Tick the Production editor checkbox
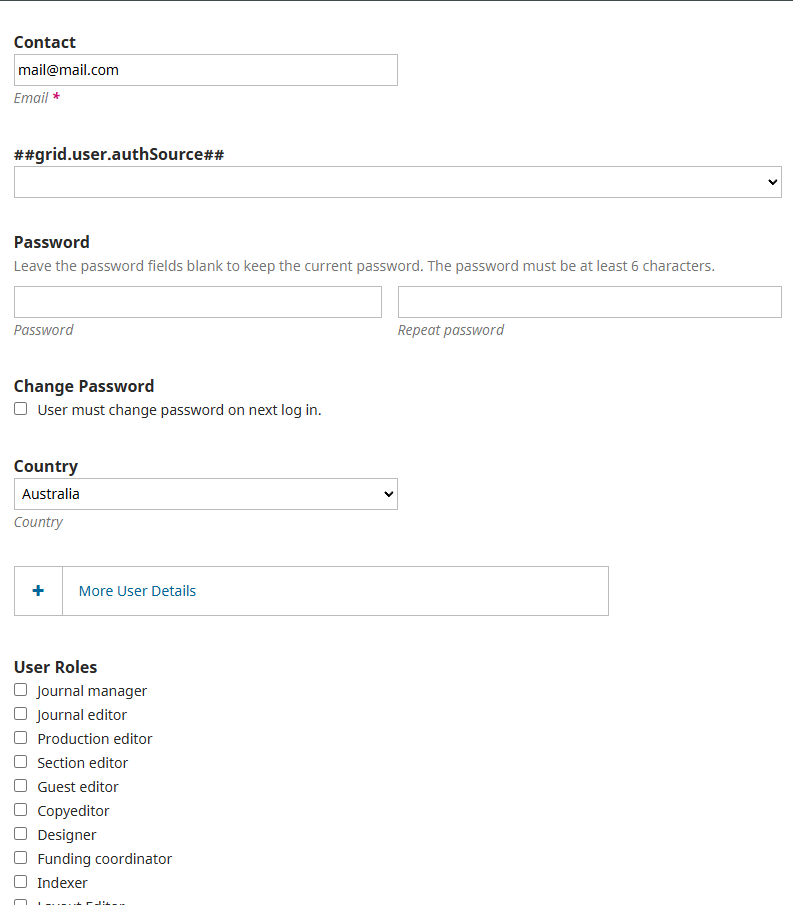Screen dimensions: 793x905 21,738
